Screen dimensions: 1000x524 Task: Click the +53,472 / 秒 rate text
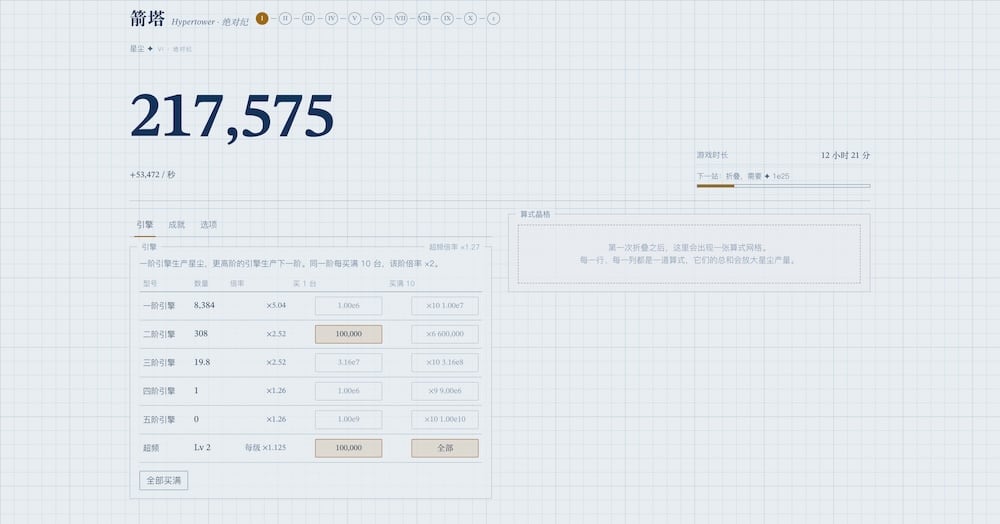152,175
